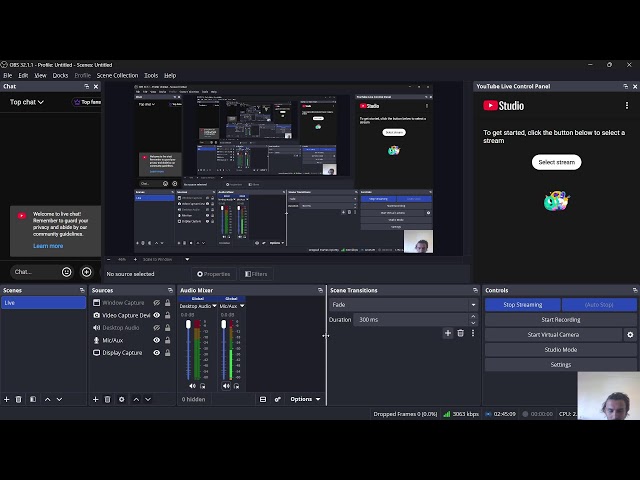Increase transition duration with up arrow
640x480 pixels.
(x=473, y=316)
